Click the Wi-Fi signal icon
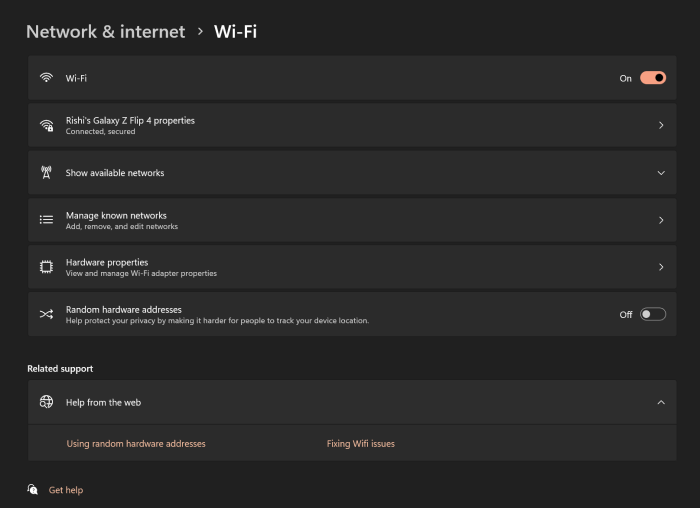The height and width of the screenshot is (508, 700). (x=46, y=78)
